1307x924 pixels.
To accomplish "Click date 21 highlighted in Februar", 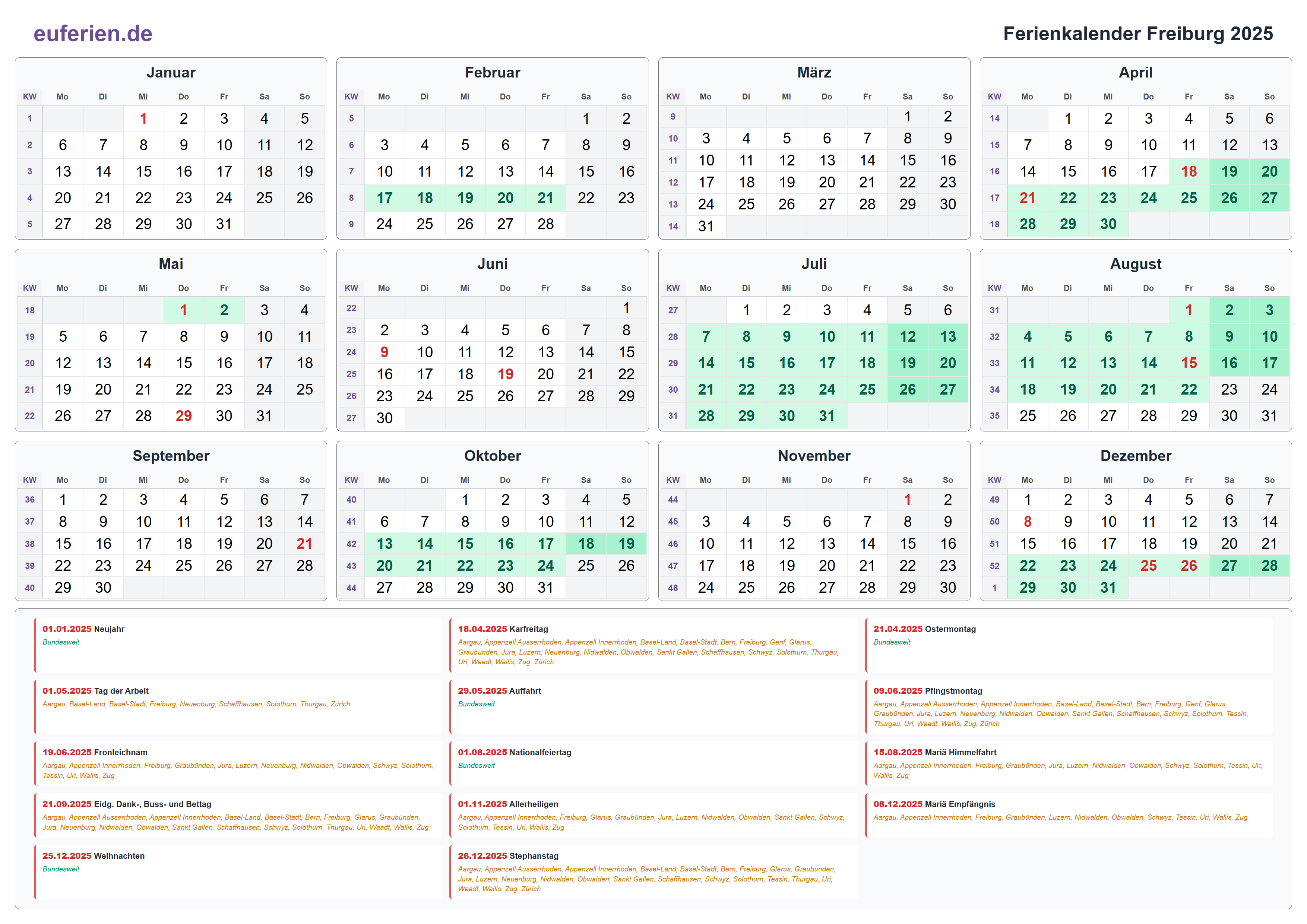I will coord(545,197).
